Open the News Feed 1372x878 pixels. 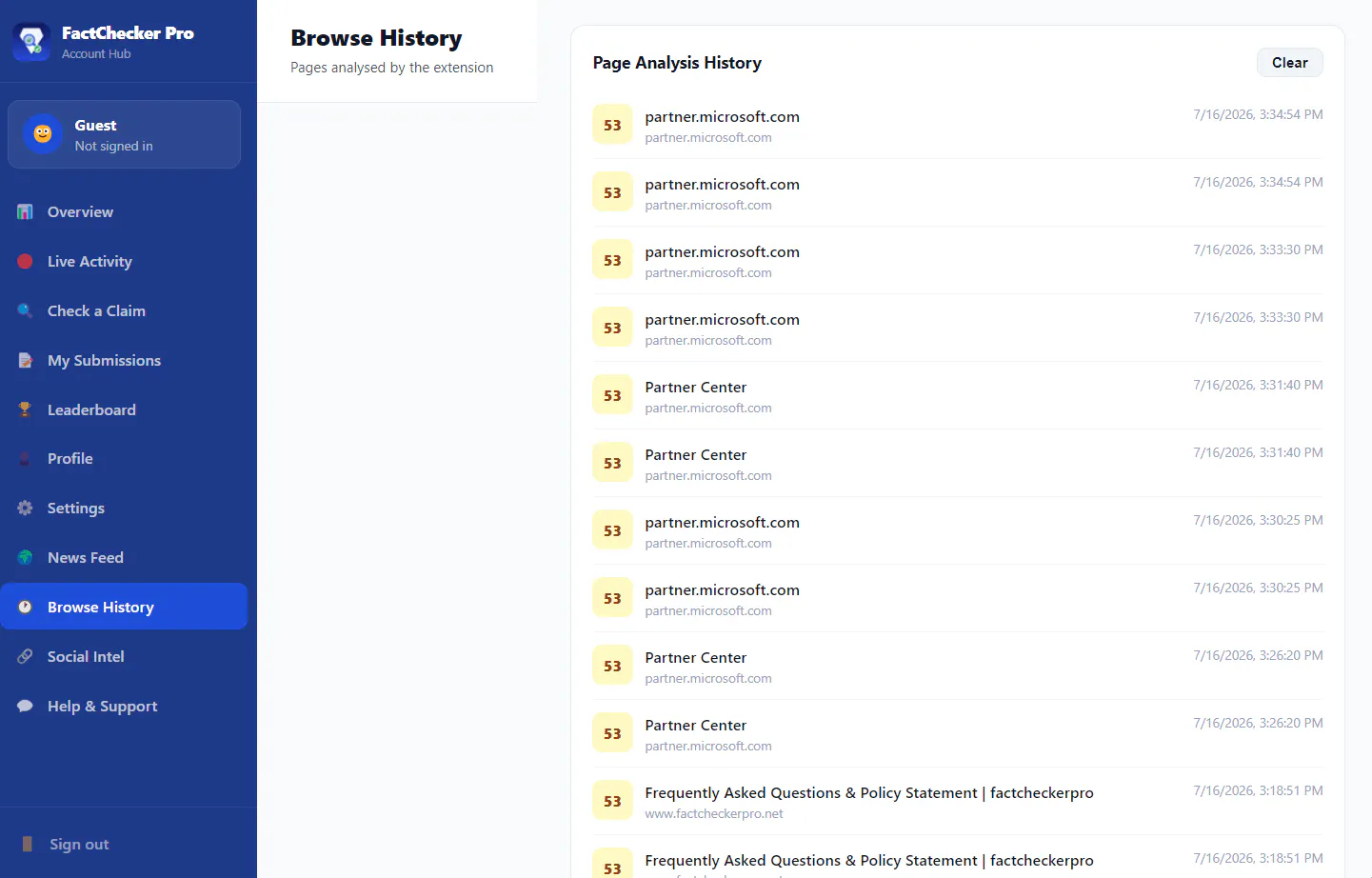[124, 557]
